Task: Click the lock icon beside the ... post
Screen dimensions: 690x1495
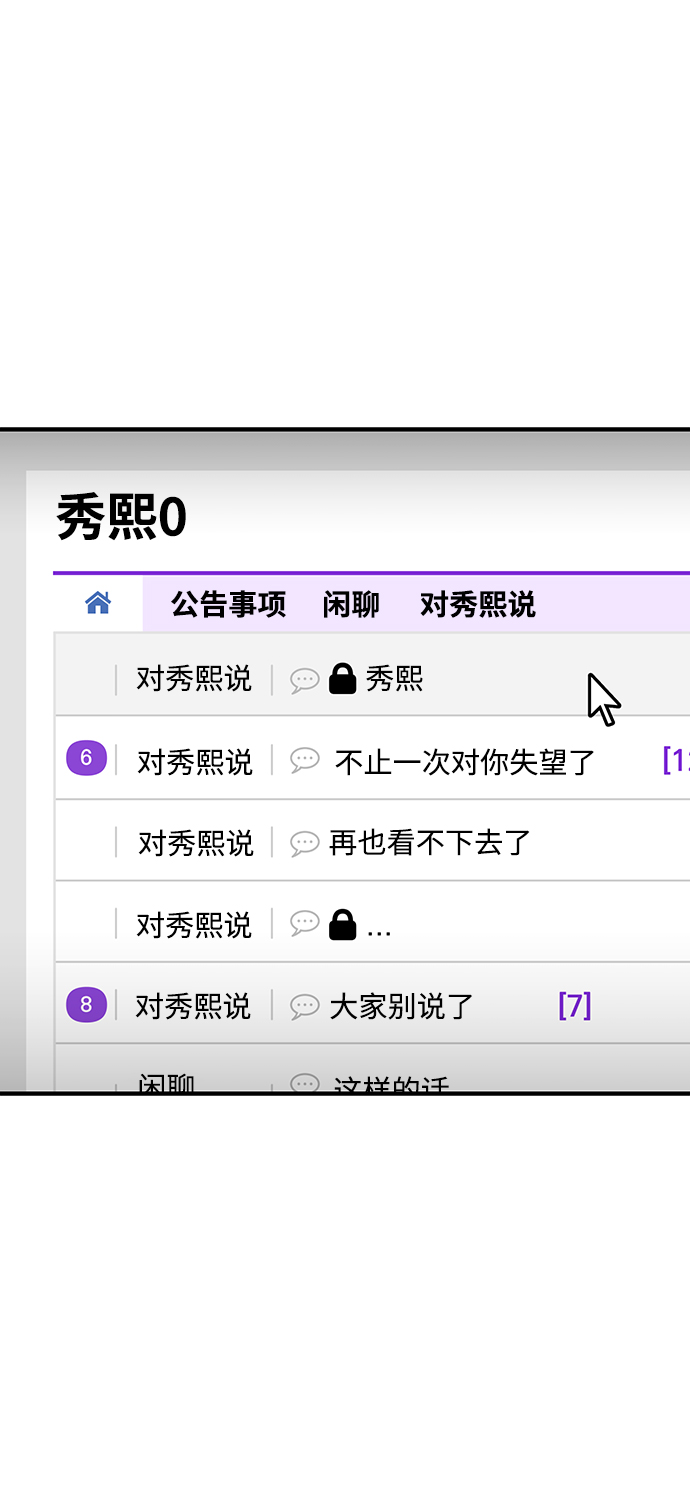Action: click(342, 925)
